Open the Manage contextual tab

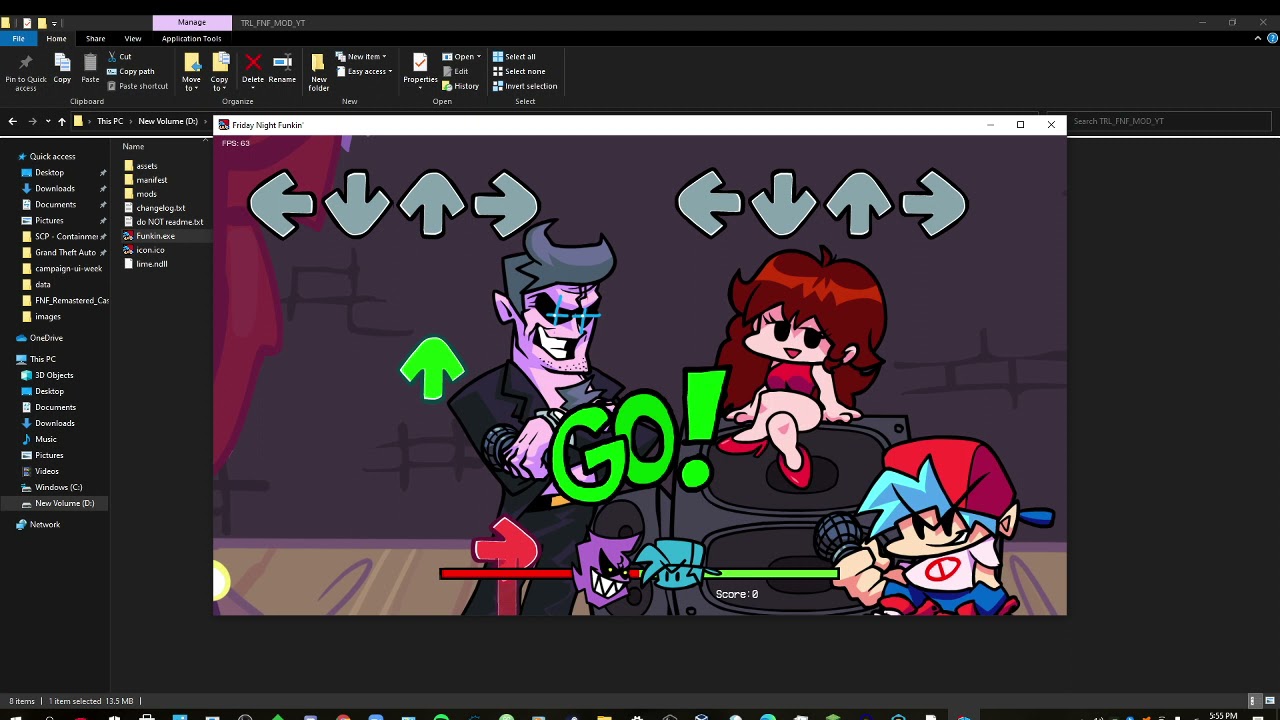[192, 22]
